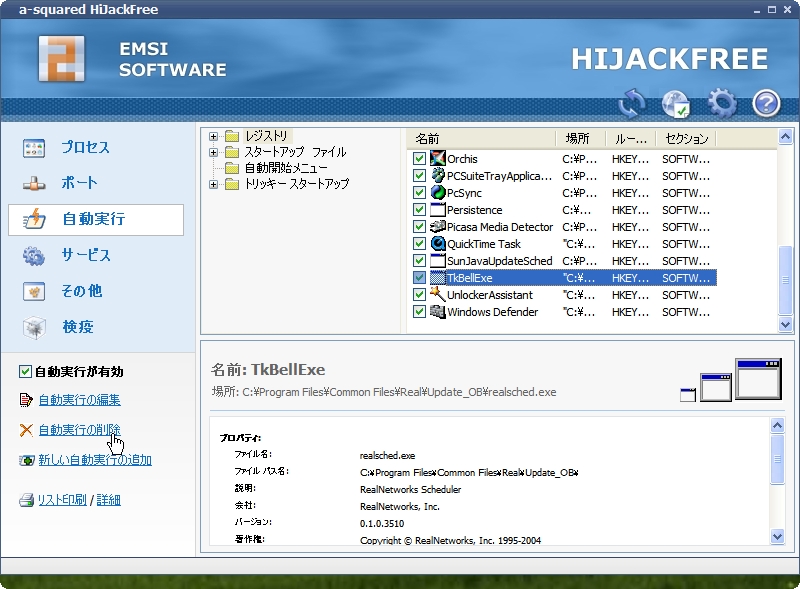Sort list by the セクション column header
This screenshot has height=589, width=800.
(686, 138)
